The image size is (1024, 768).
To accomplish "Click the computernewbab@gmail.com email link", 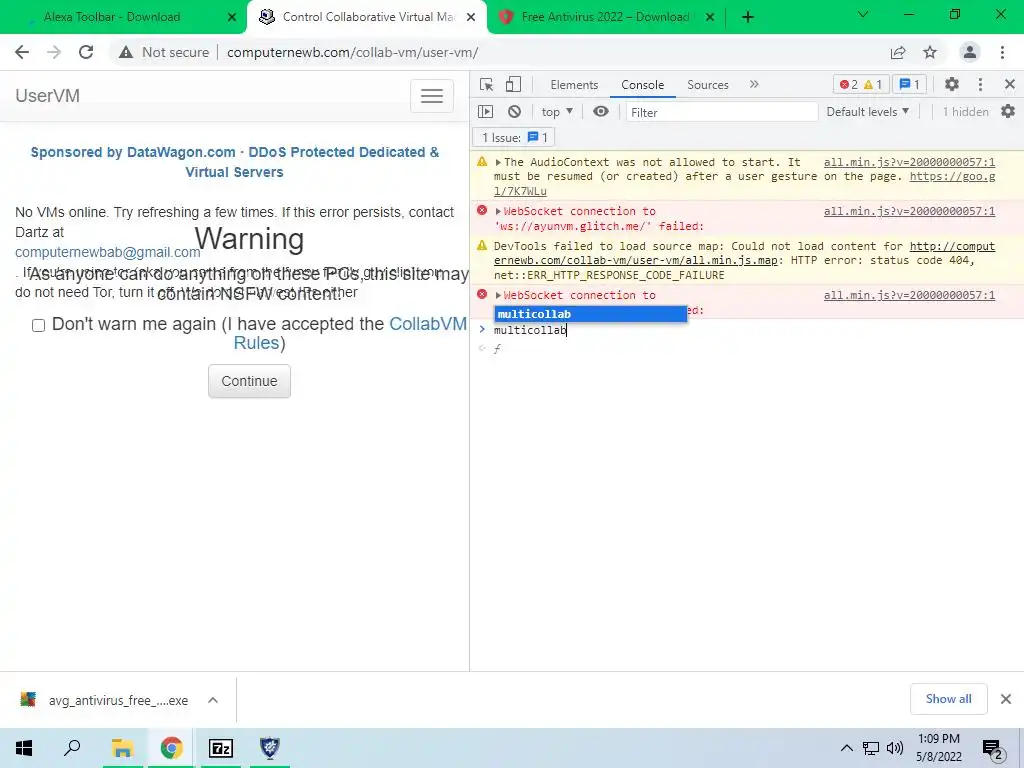I will [108, 252].
